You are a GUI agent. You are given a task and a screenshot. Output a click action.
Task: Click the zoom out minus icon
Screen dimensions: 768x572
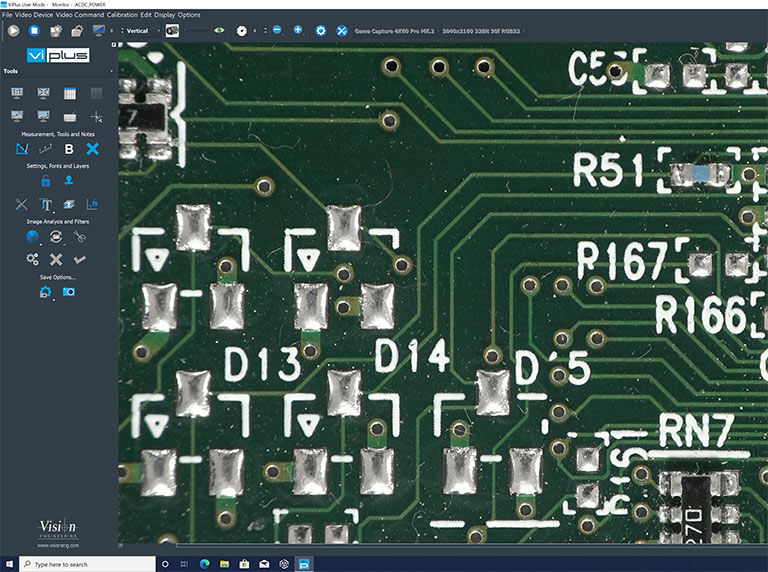tap(277, 31)
